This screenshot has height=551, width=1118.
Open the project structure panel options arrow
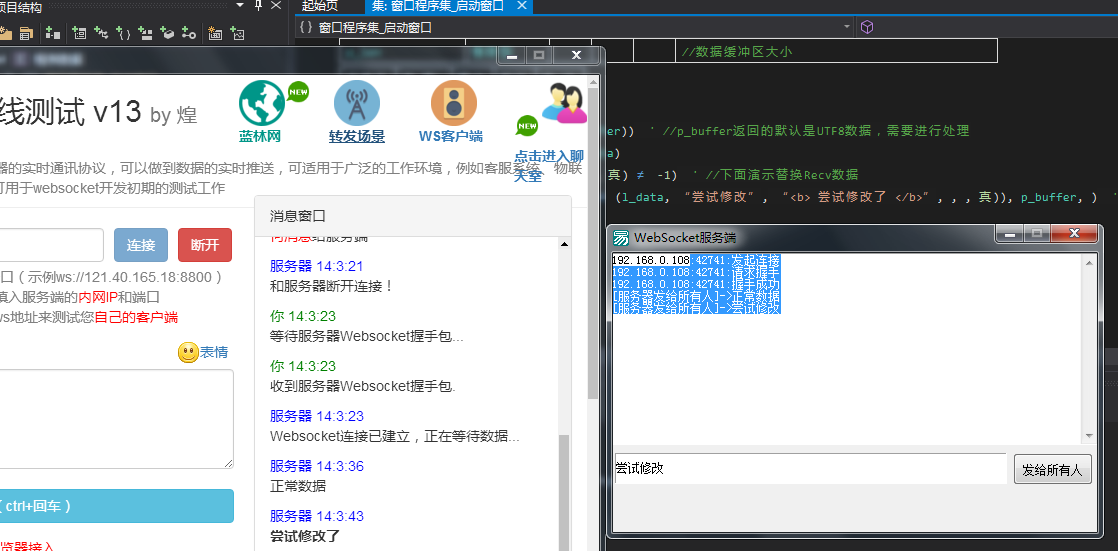point(240,7)
